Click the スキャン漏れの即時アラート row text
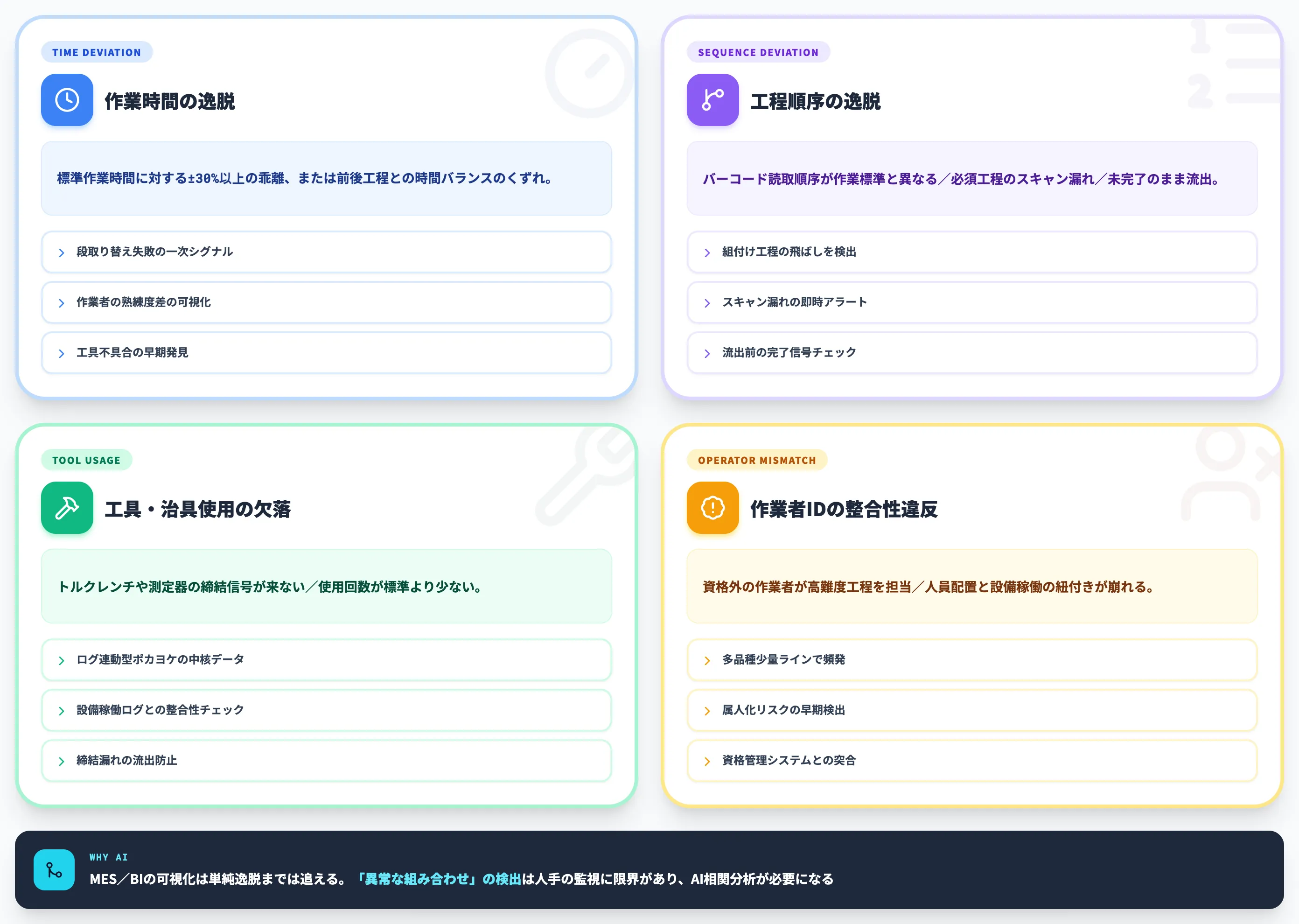This screenshot has width=1299, height=924. 795,302
